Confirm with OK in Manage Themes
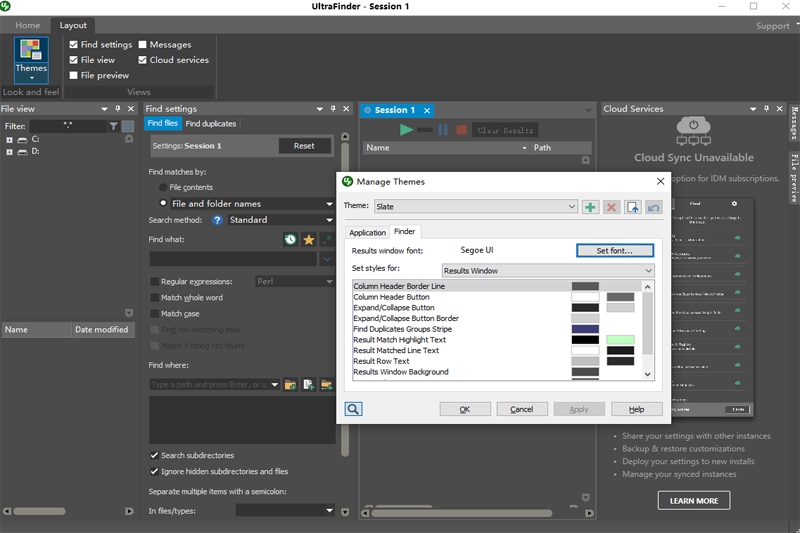This screenshot has height=533, width=800. [x=465, y=409]
